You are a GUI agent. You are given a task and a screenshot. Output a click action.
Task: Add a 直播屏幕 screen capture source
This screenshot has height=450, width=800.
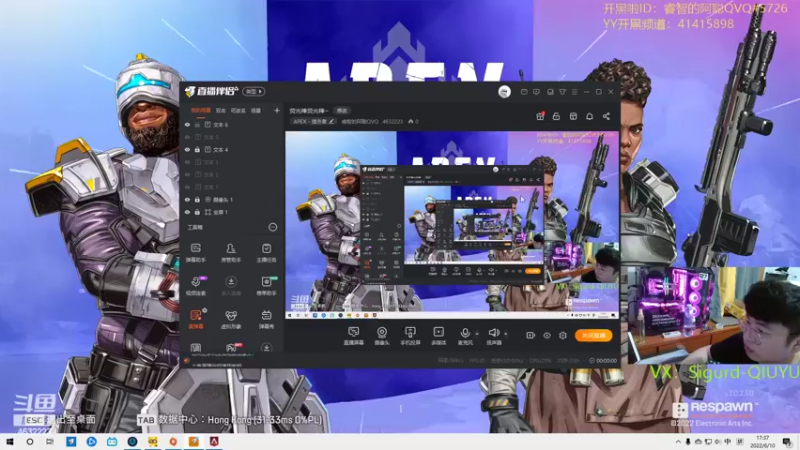pyautogui.click(x=353, y=336)
